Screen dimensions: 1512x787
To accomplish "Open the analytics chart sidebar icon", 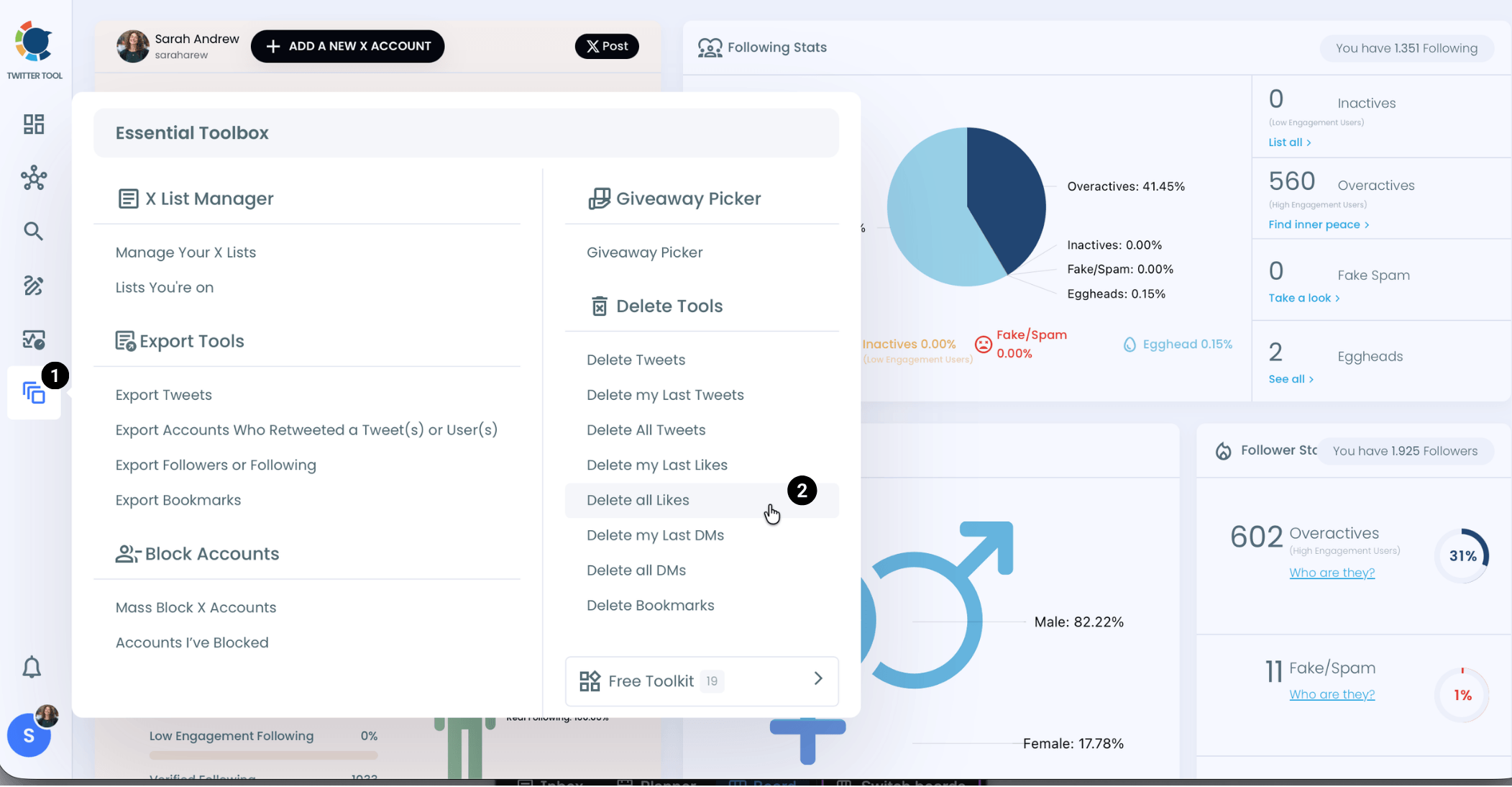I will point(34,339).
